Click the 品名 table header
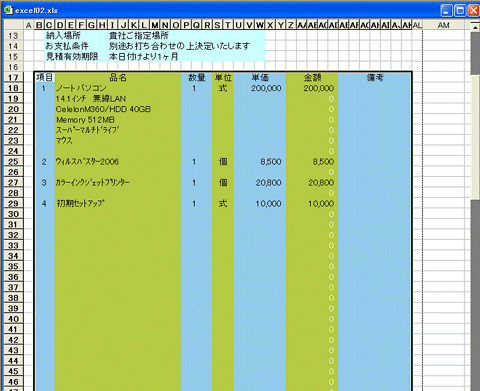Viewport: 480px width, 391px height. tap(118, 78)
